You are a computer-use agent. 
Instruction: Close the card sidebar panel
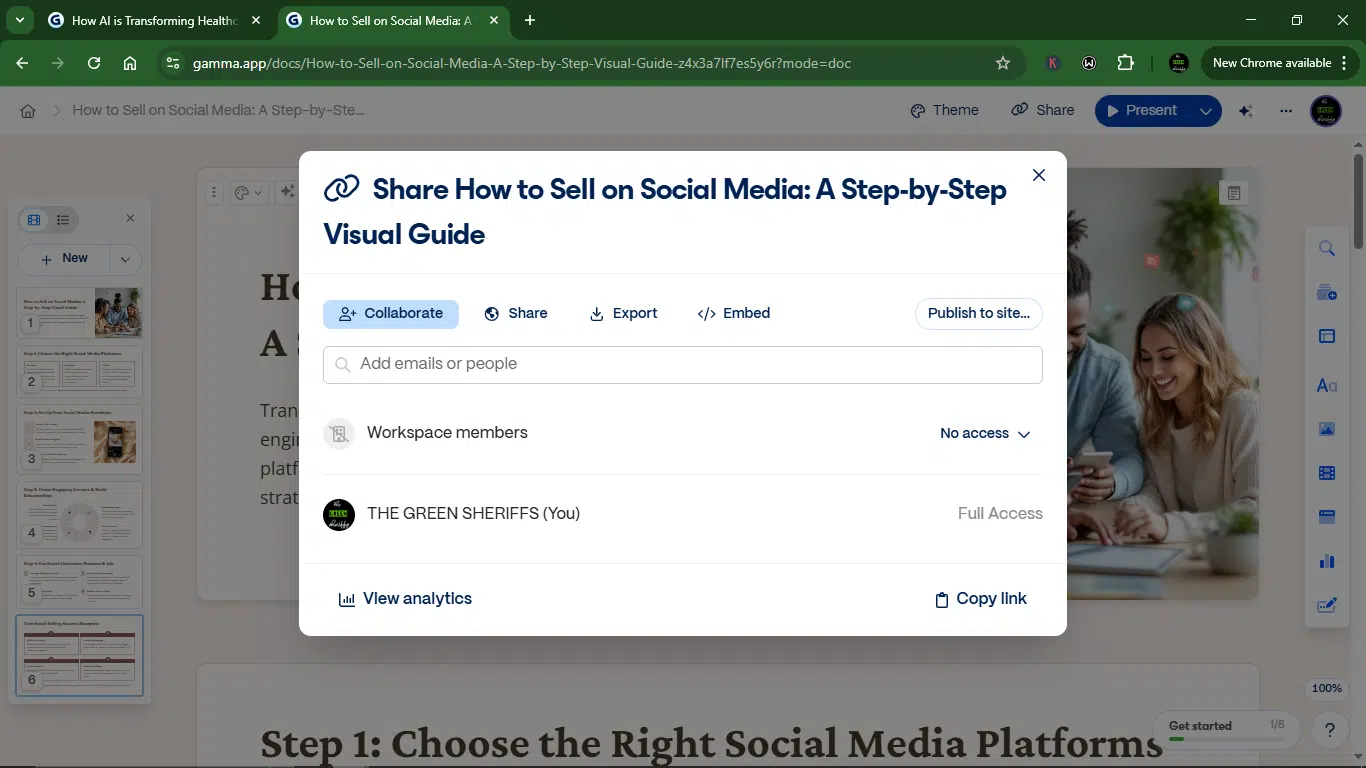[130, 218]
